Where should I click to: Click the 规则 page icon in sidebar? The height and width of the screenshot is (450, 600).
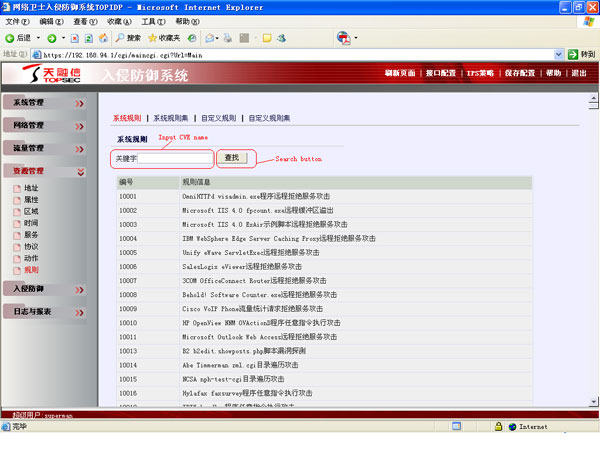(x=16, y=270)
